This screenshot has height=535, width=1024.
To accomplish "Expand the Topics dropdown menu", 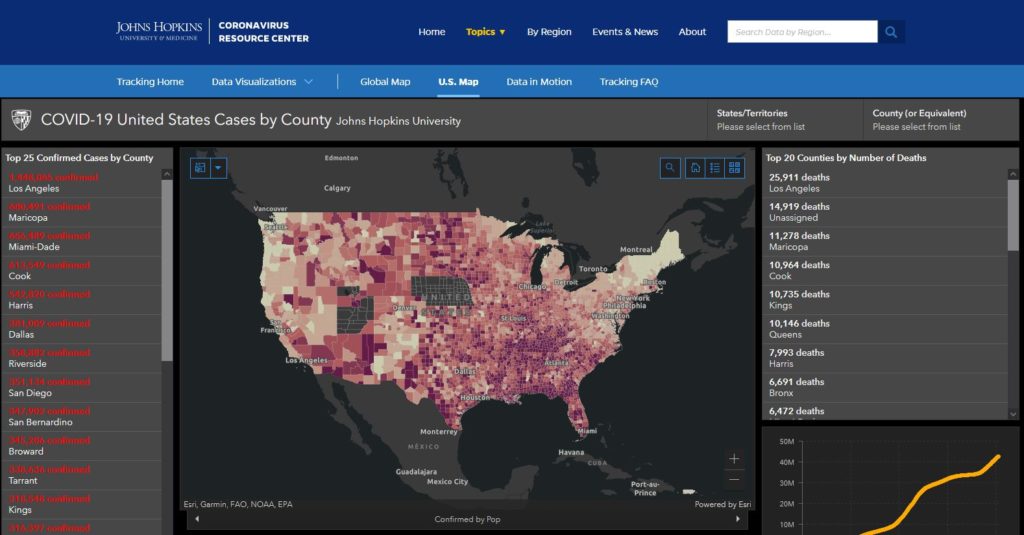I will (485, 31).
